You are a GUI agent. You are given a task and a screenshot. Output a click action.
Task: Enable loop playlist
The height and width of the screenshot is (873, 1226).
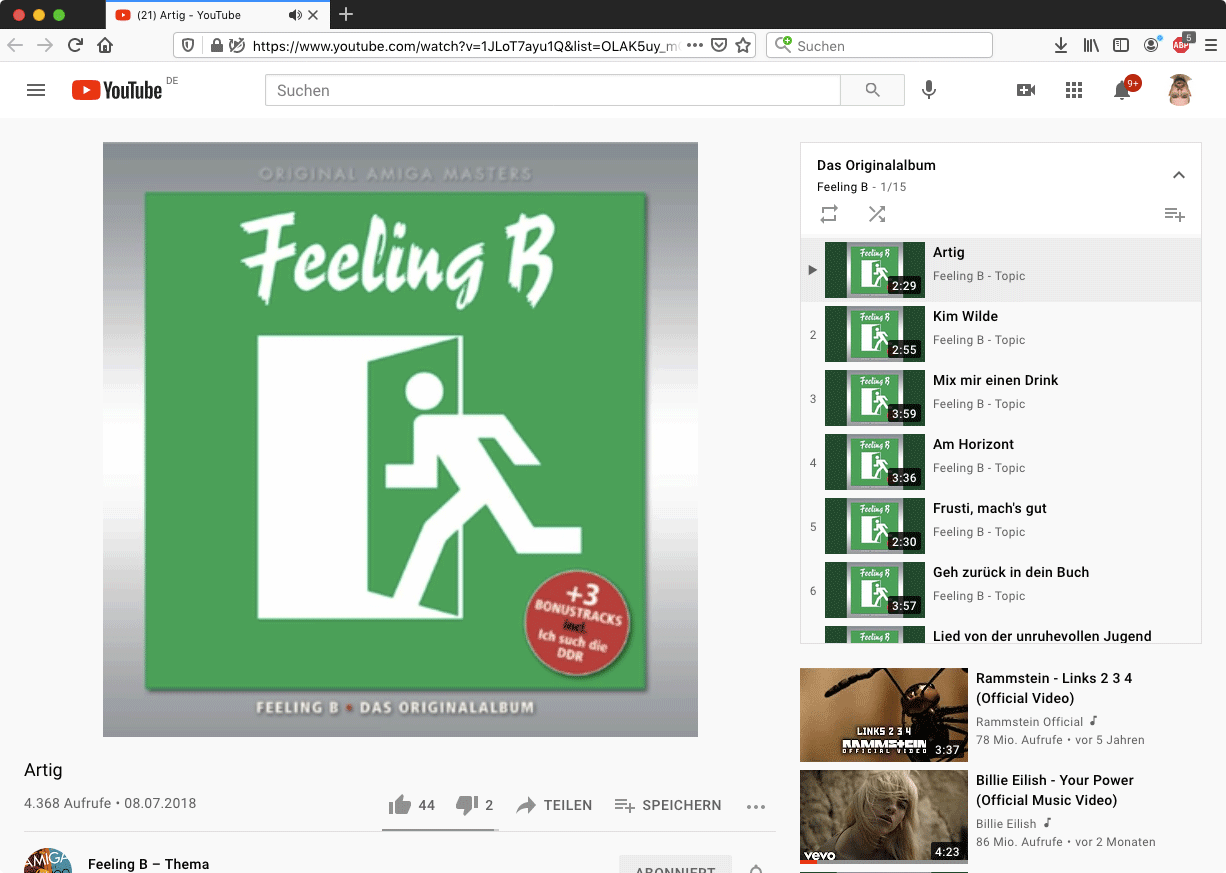pos(829,214)
